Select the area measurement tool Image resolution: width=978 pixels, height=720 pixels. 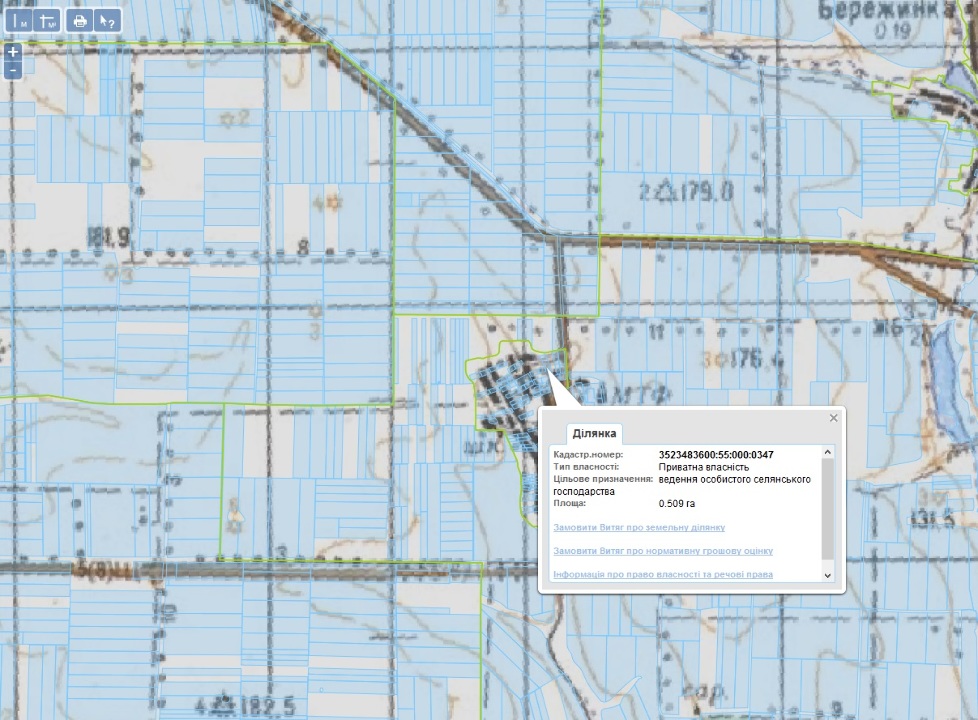[47, 20]
